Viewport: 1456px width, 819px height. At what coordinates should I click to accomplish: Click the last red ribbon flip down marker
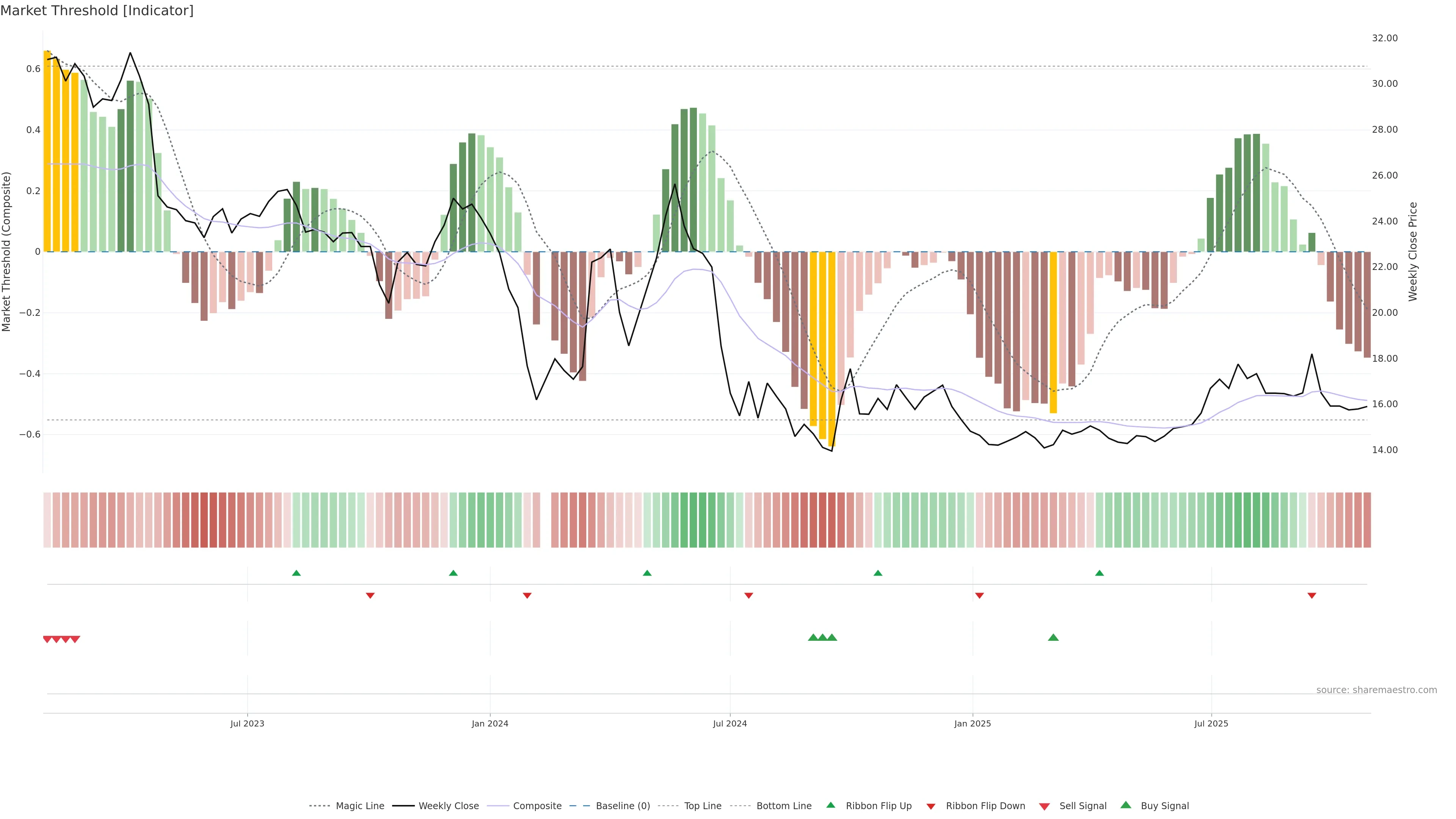click(x=1312, y=595)
